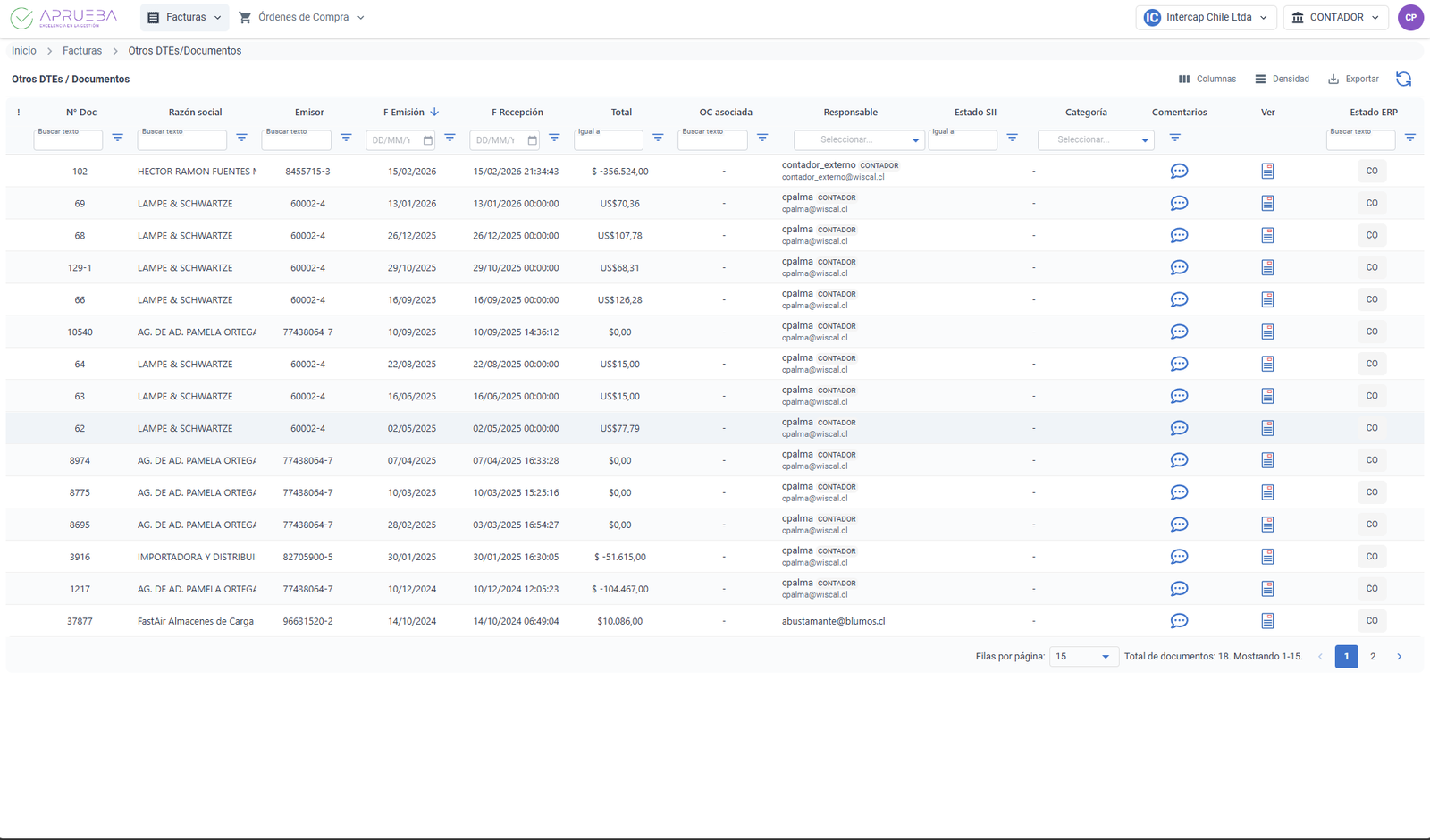Open the Facturas menu
This screenshot has width=1430, height=840.
[x=184, y=17]
